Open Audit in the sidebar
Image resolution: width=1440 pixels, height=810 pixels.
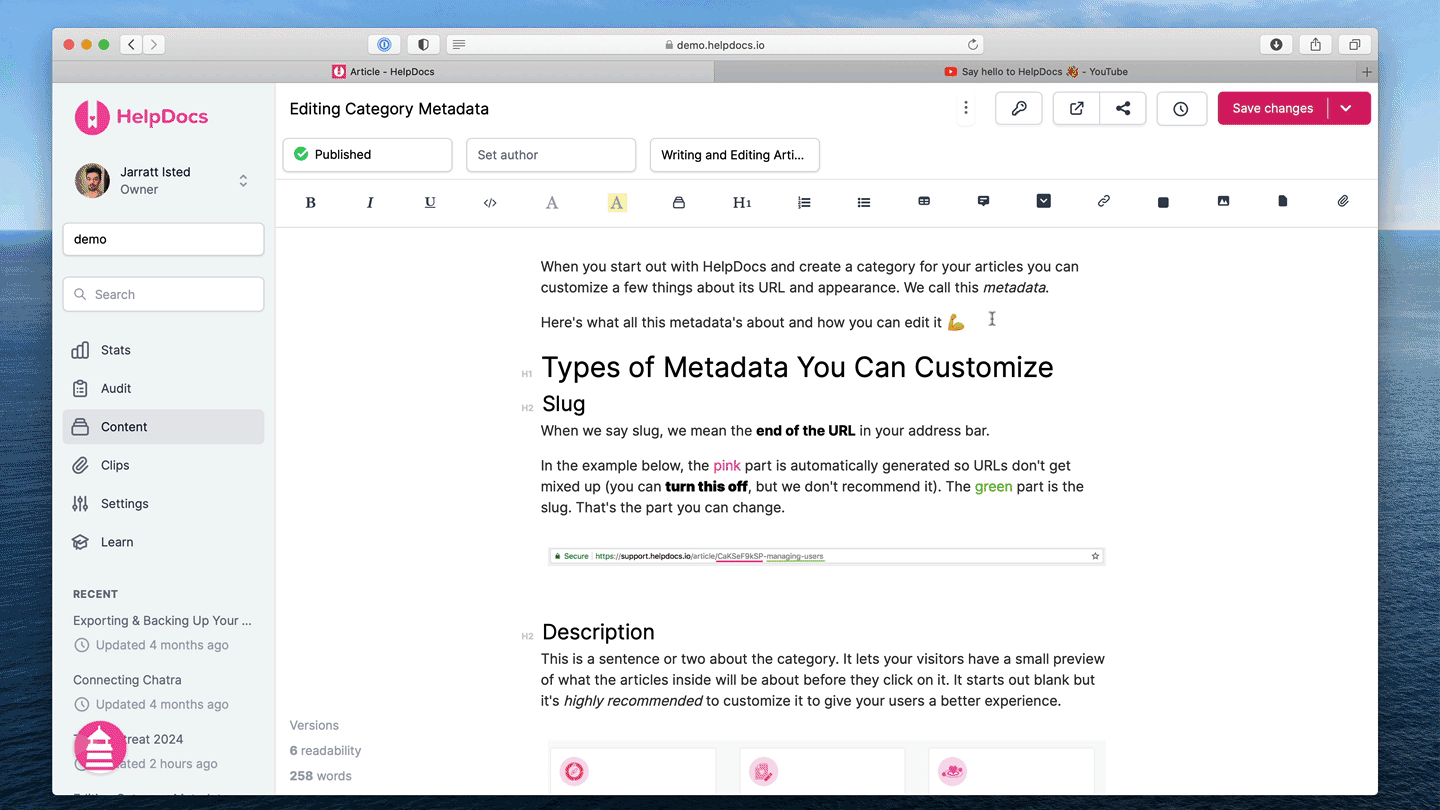click(164, 388)
